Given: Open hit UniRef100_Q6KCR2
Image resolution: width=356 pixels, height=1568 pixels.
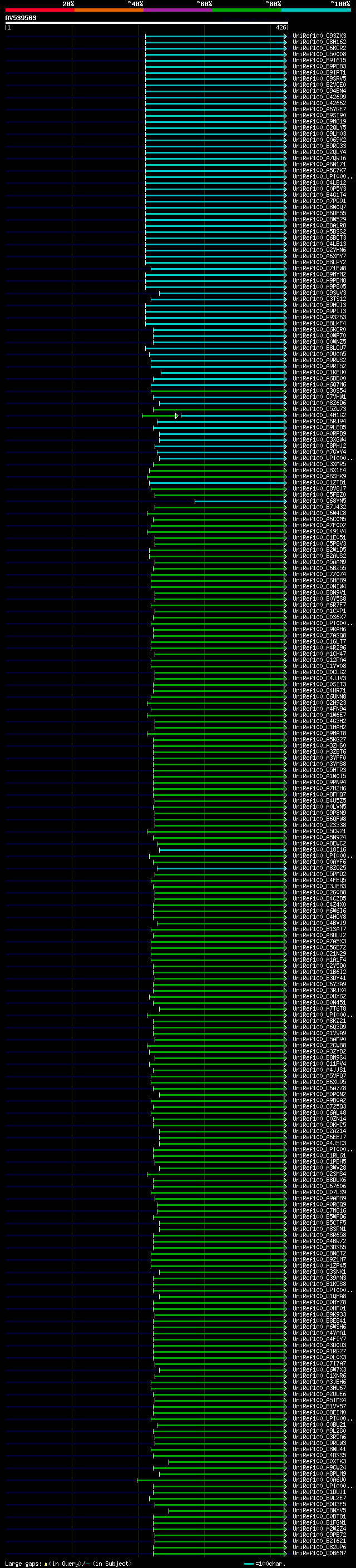Looking at the screenshot, I should click(319, 48).
